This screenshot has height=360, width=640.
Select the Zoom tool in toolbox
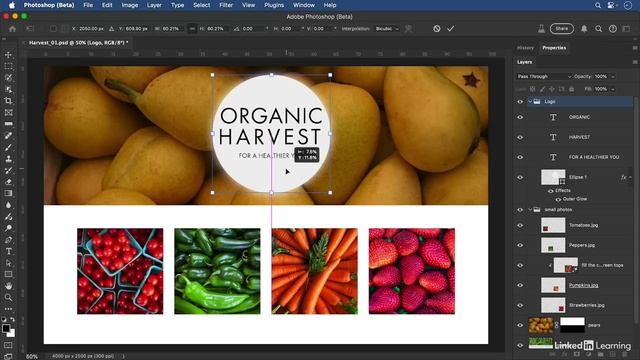[8, 297]
